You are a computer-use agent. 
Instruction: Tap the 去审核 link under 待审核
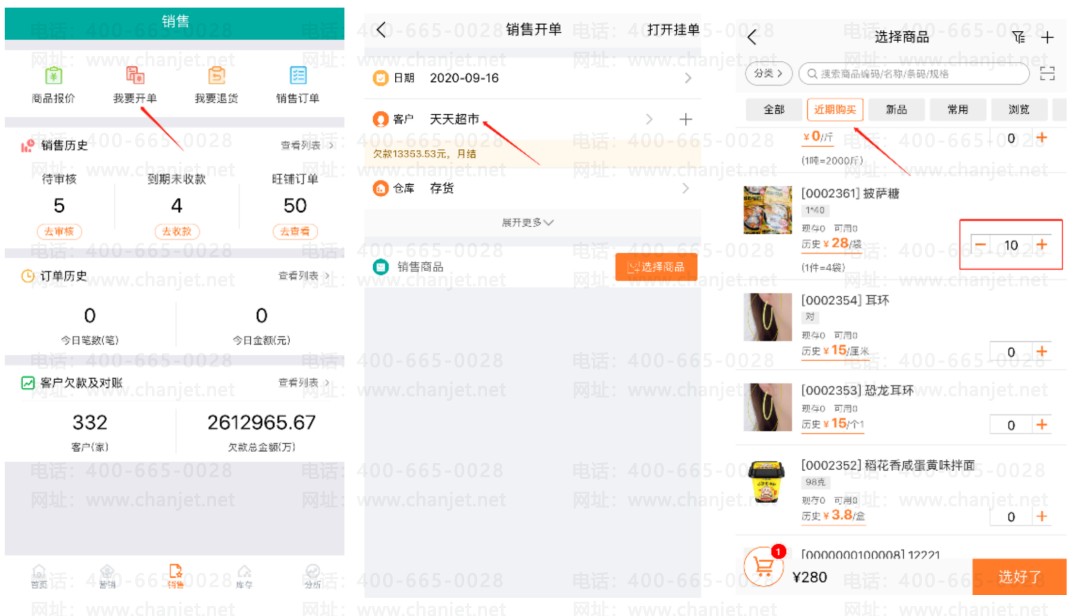click(x=59, y=231)
